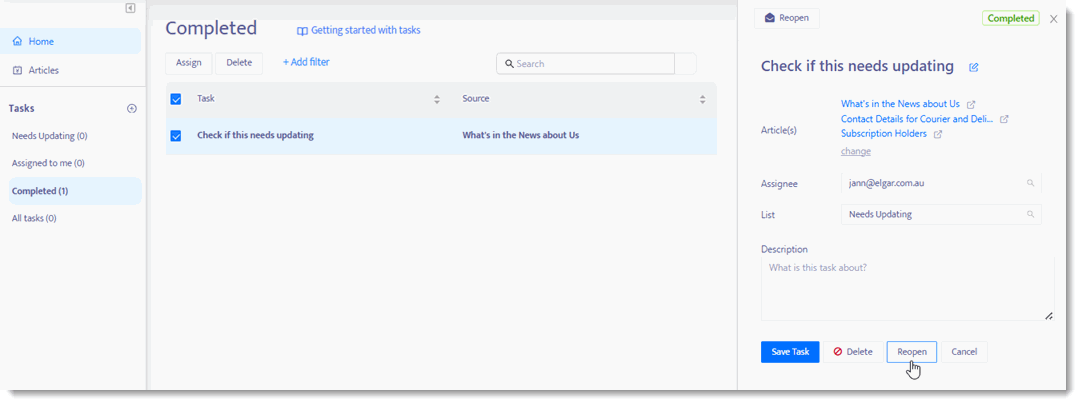Viewport: 1076px width, 399px height.
Task: Add a new task list using the plus icon
Action: pyautogui.click(x=132, y=109)
